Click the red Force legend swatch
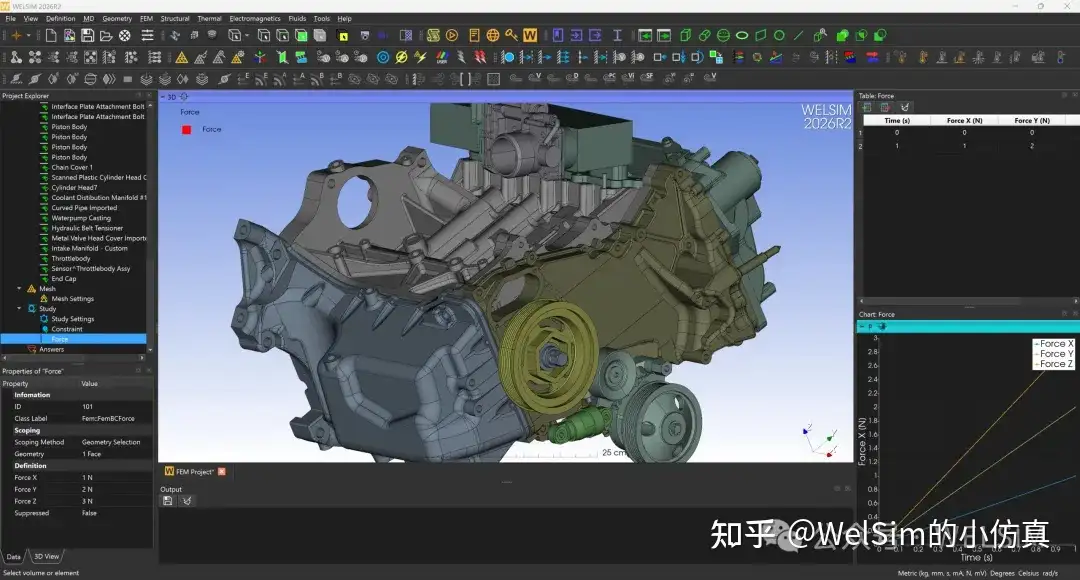The width and height of the screenshot is (1080, 580). click(186, 130)
